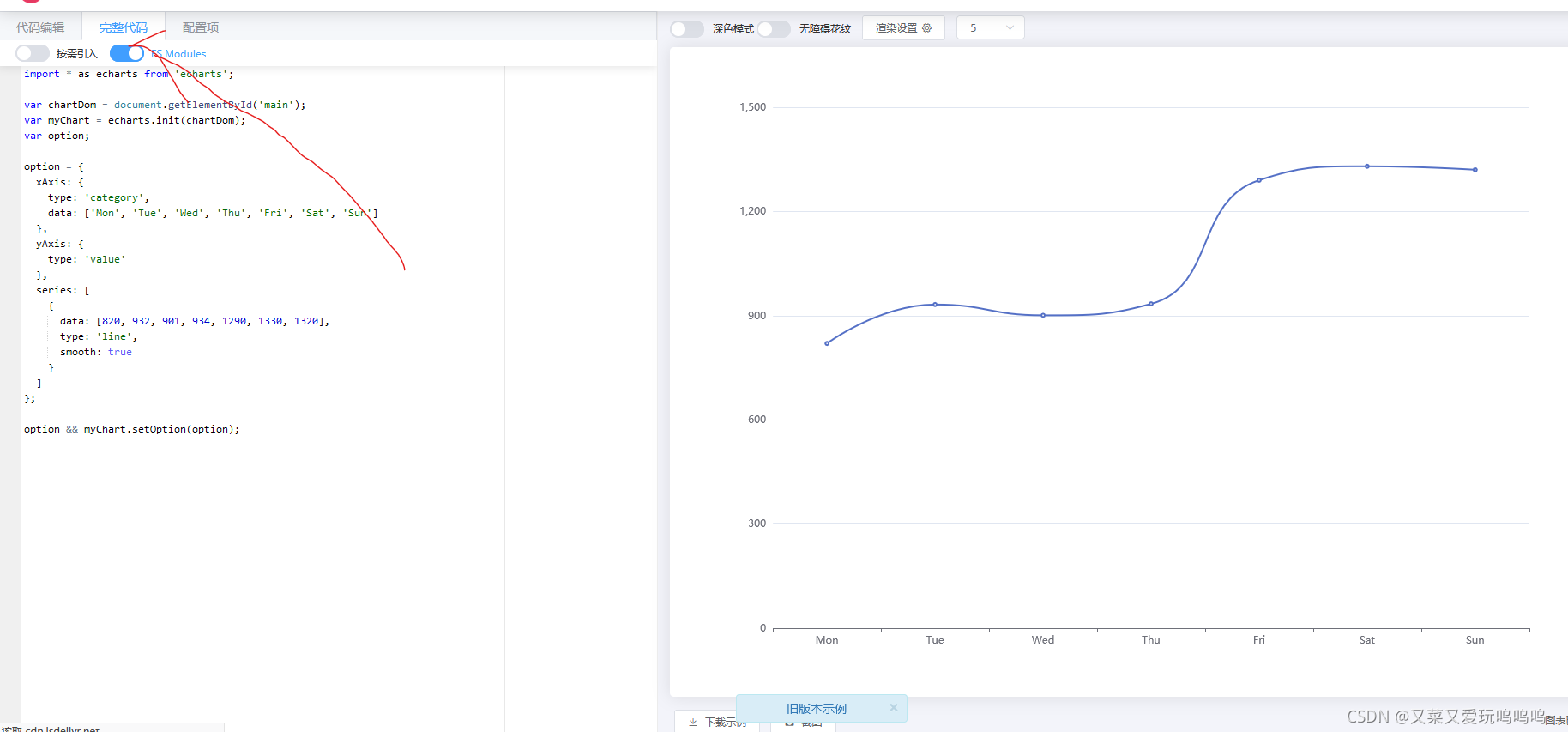
Task: Click the download arrow icon
Action: [x=693, y=723]
